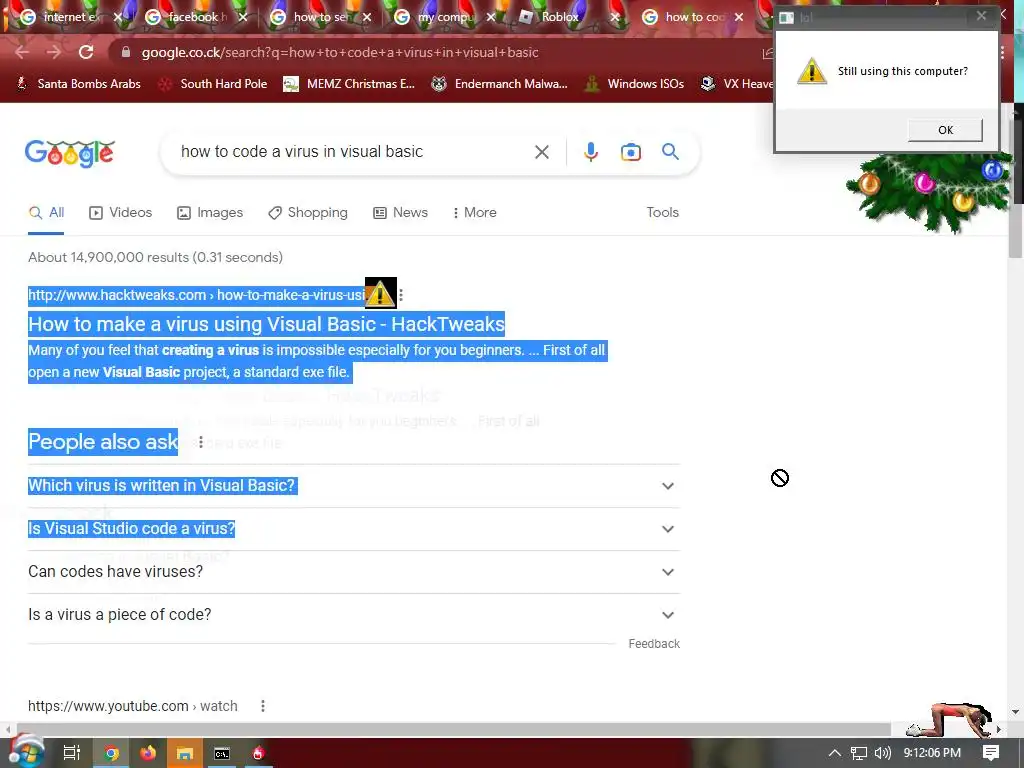Open three-dot menu beside hacktweaks result

coord(401,295)
